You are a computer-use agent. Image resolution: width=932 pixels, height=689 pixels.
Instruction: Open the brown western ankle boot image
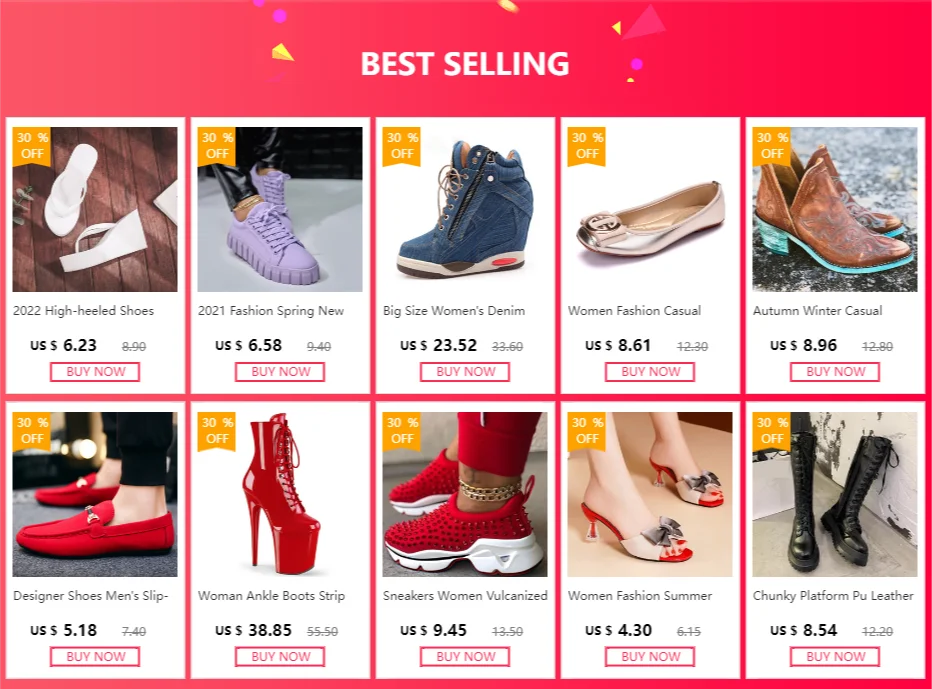(x=835, y=209)
